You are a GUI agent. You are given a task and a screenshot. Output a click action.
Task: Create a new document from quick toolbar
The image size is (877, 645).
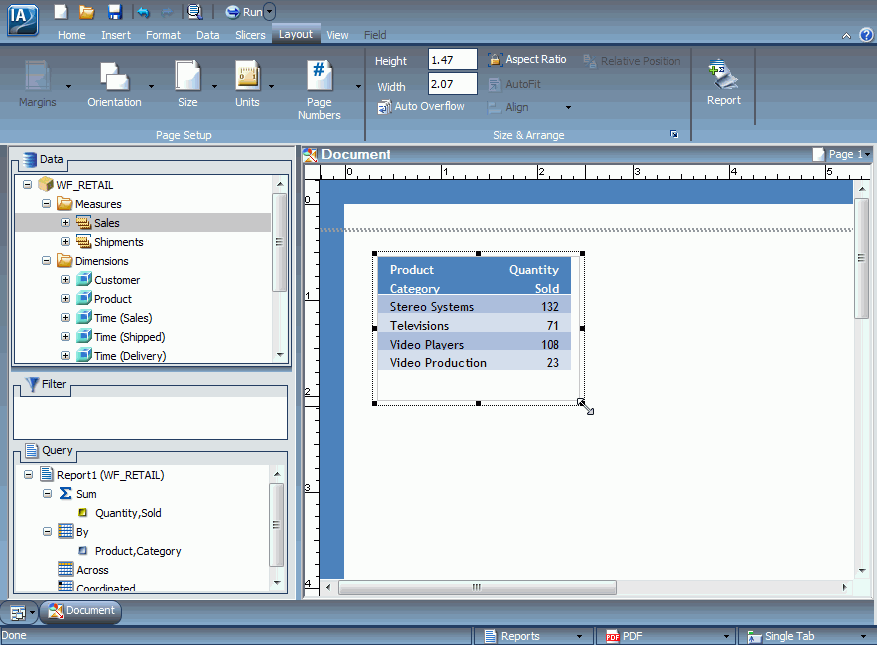pos(60,12)
